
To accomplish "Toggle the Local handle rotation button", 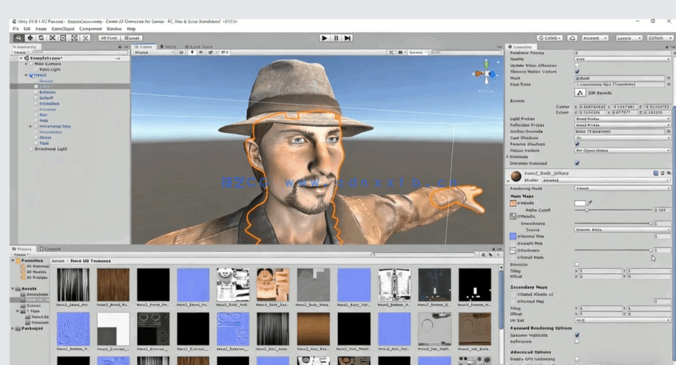I will 131,38.
